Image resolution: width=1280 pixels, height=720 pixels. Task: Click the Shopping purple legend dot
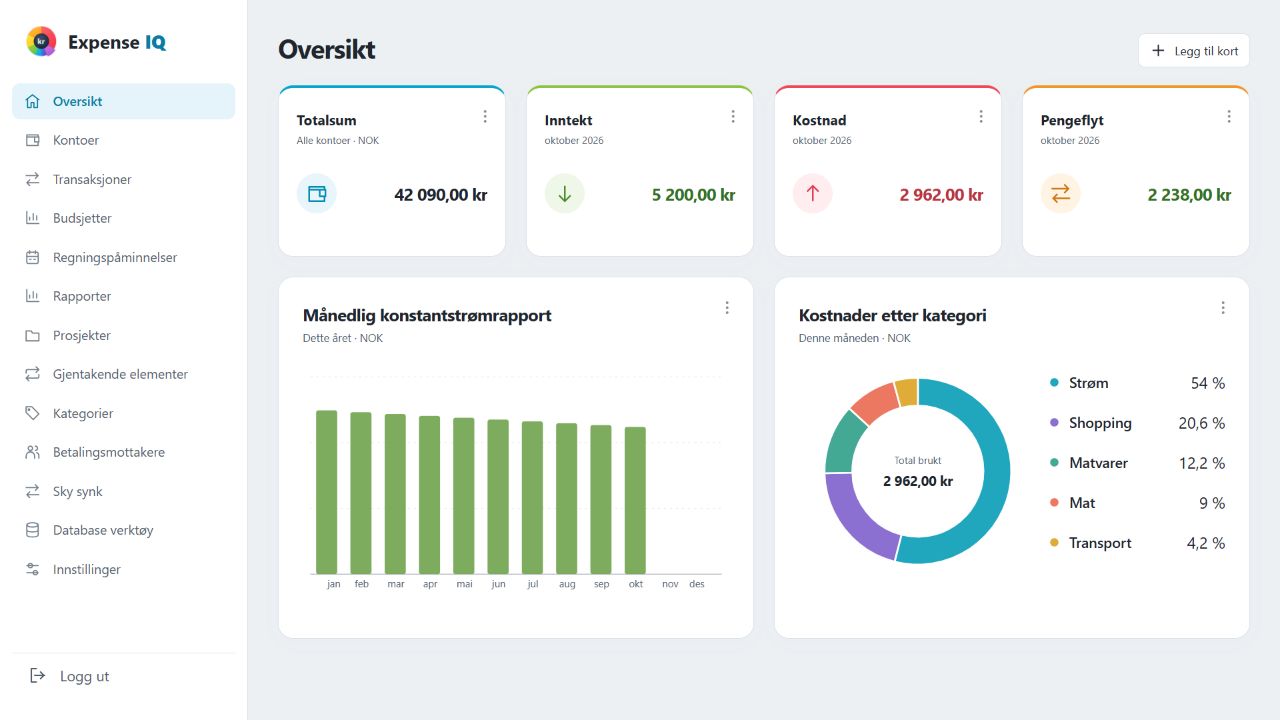(1054, 423)
